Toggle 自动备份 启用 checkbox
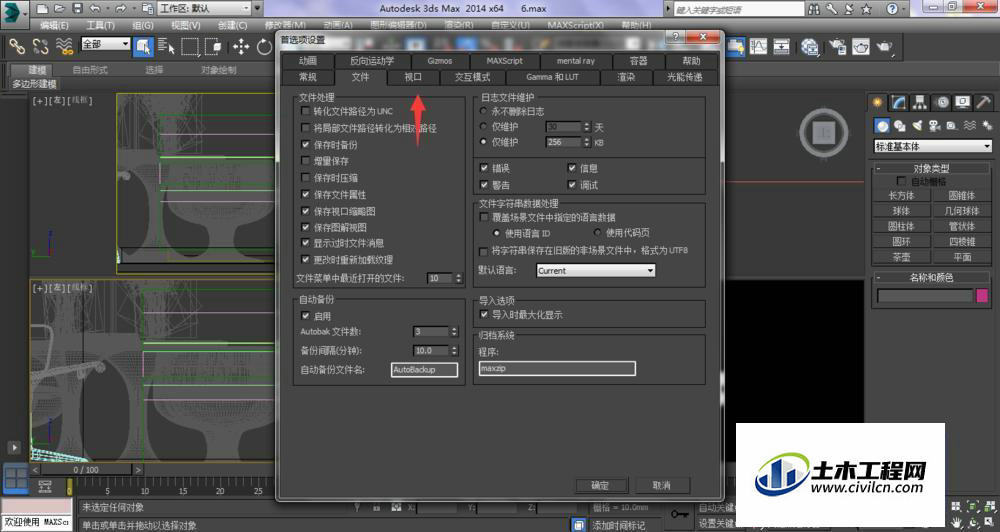Viewport: 1000px width, 532px height. click(305, 316)
